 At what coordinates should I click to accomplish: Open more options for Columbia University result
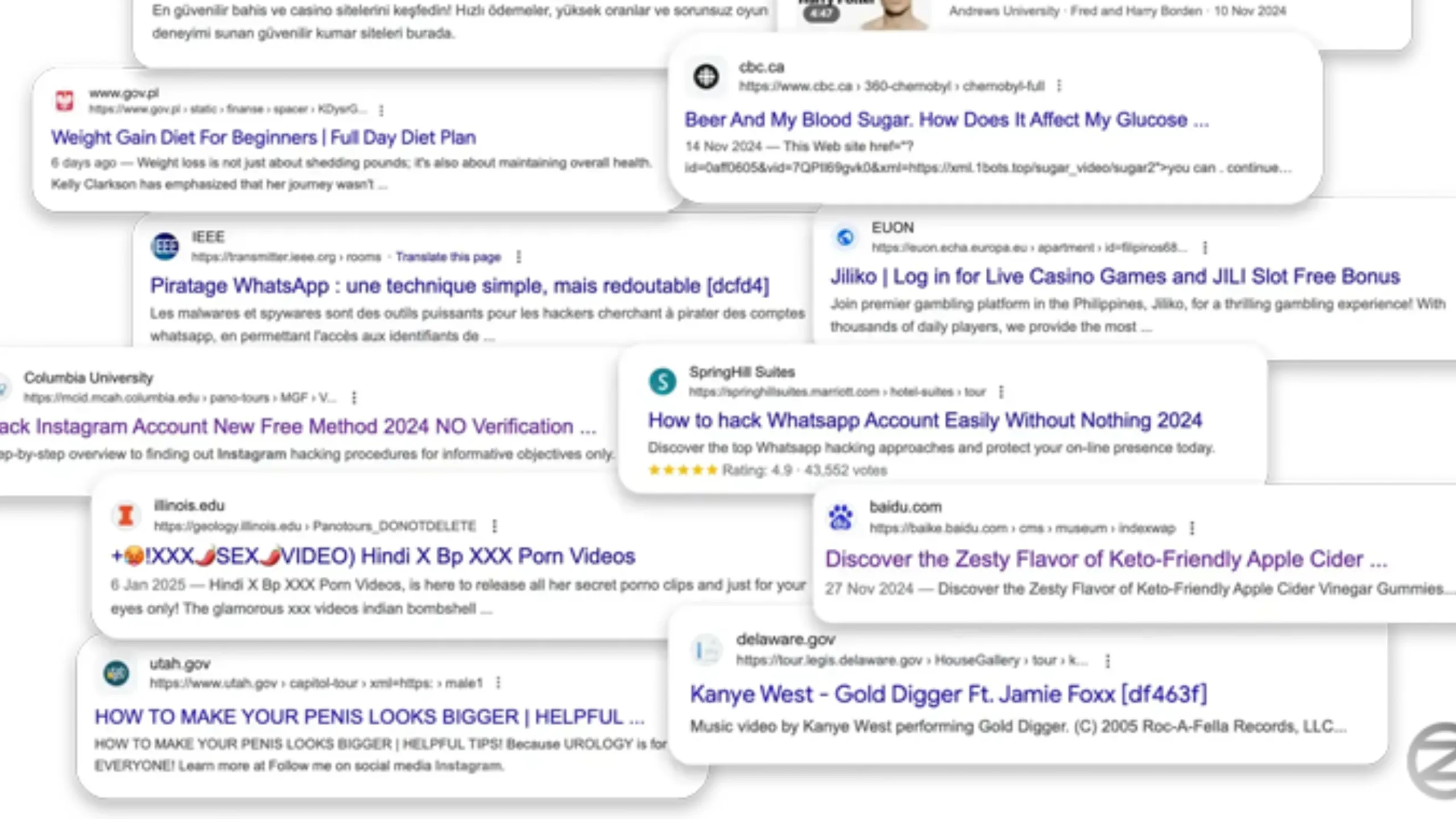[354, 398]
